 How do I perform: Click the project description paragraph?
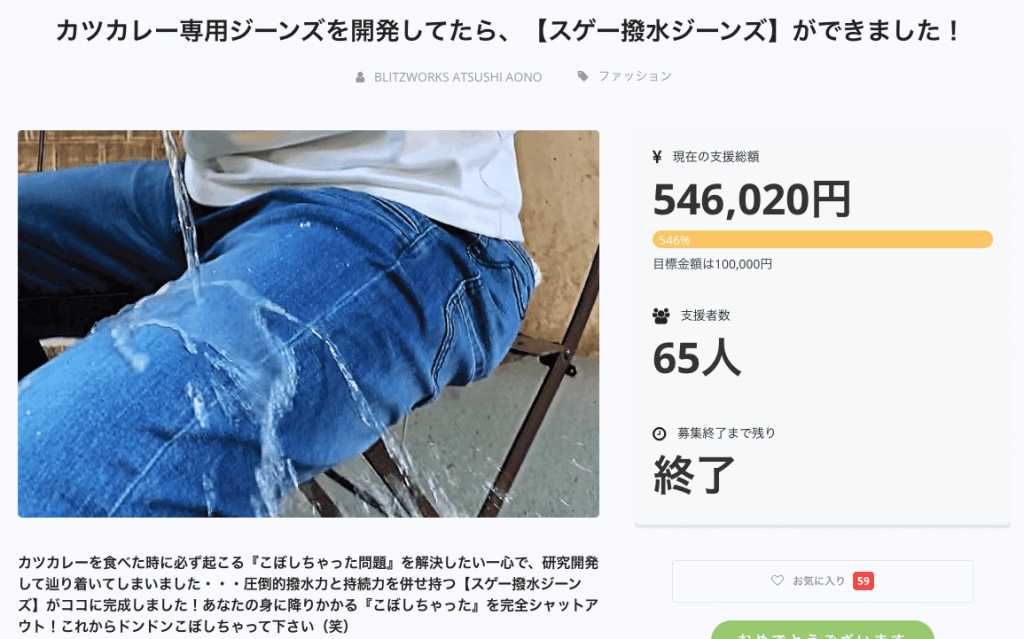point(308,594)
